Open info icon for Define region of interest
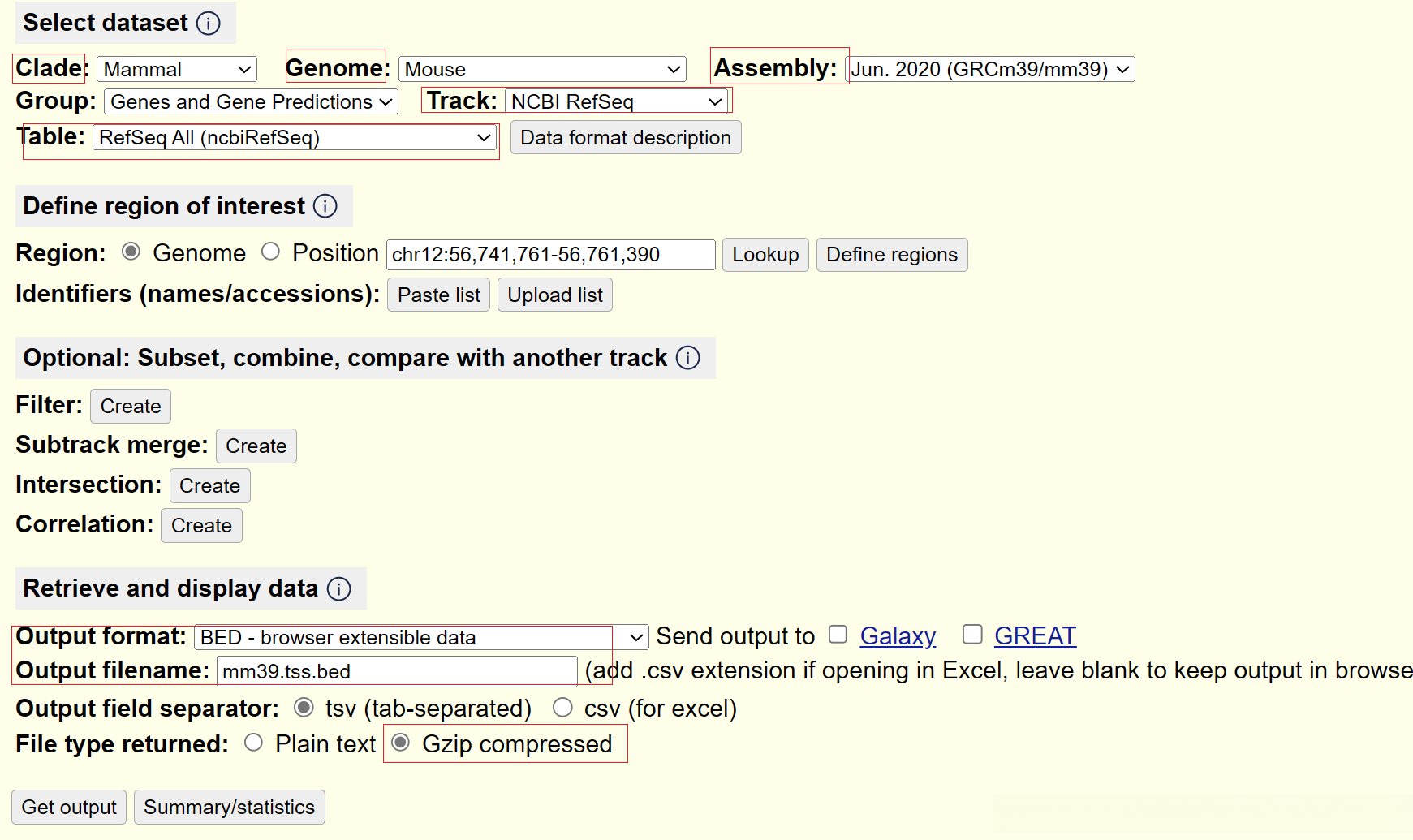 point(325,206)
